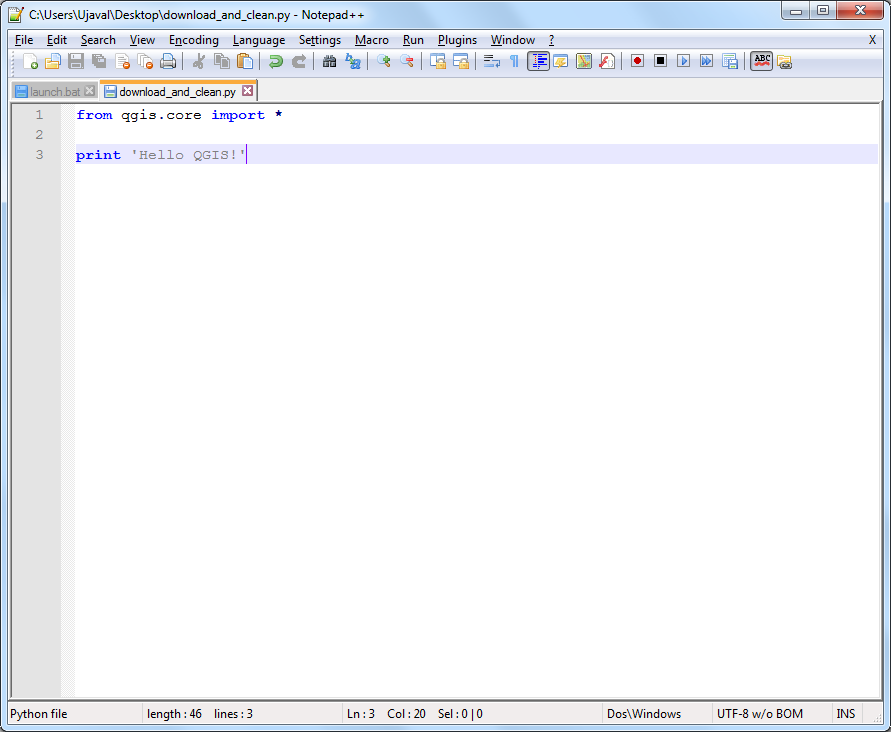Image resolution: width=891 pixels, height=732 pixels.
Task: Open the Plugins menu
Action: (457, 40)
